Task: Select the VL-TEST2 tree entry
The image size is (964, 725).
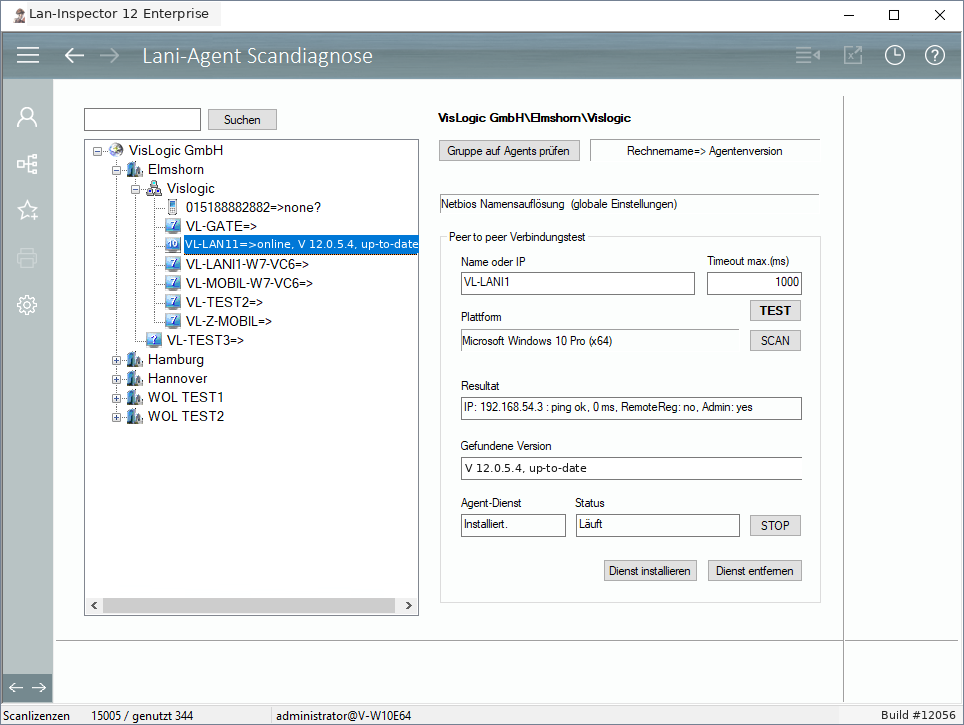Action: [224, 302]
